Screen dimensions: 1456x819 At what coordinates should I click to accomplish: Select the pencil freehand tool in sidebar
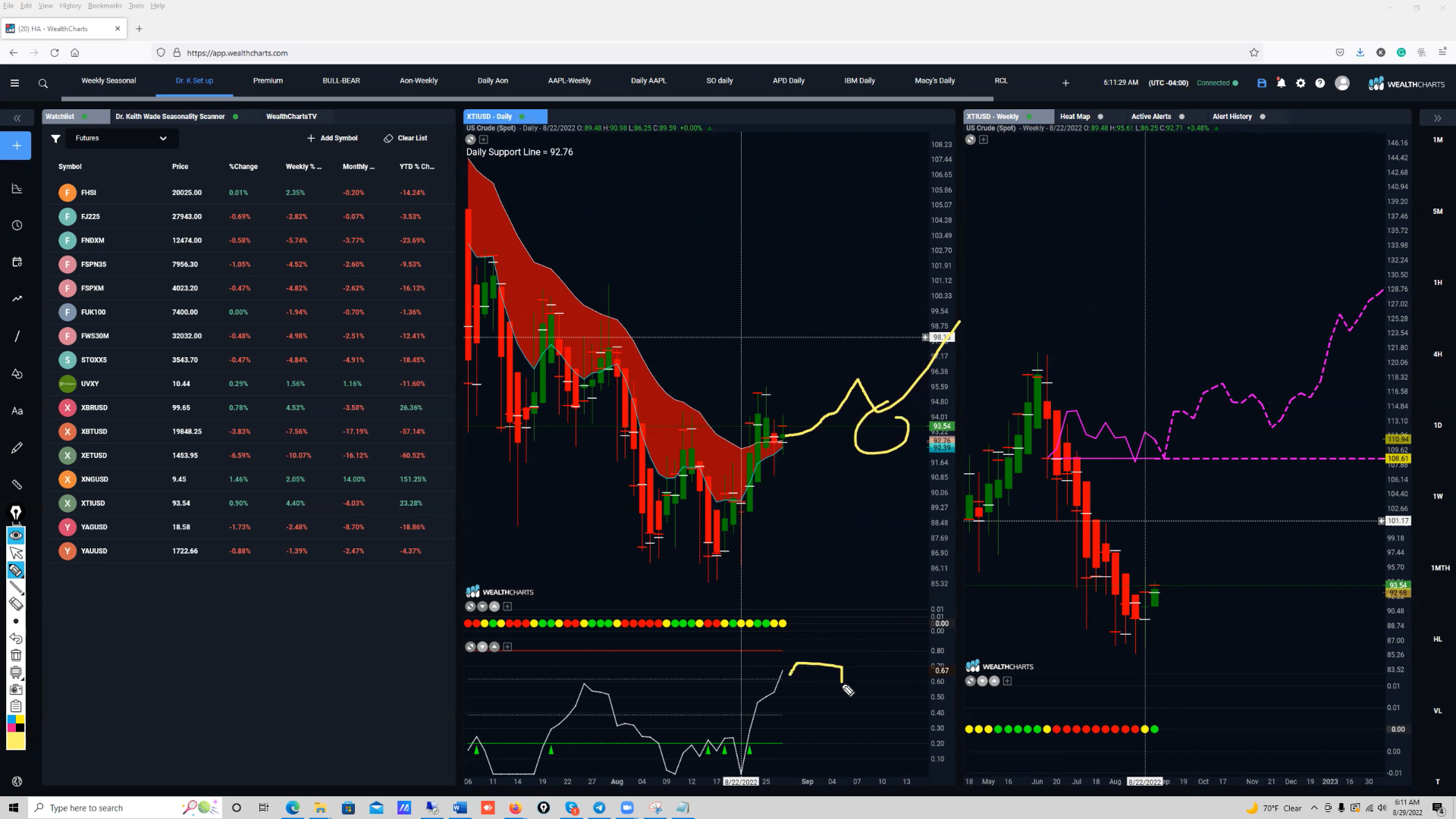click(x=17, y=447)
